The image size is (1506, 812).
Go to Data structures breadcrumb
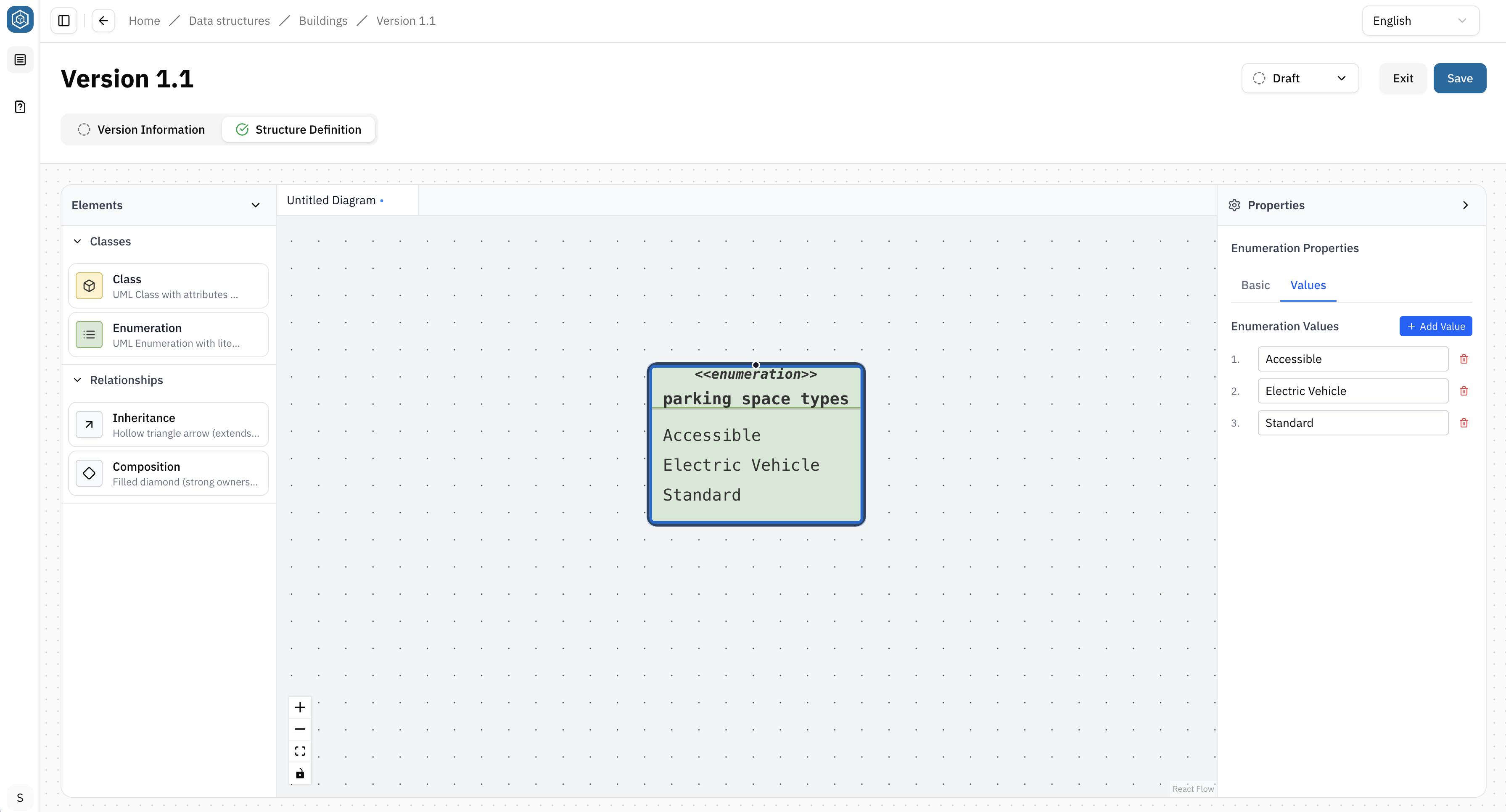229,21
